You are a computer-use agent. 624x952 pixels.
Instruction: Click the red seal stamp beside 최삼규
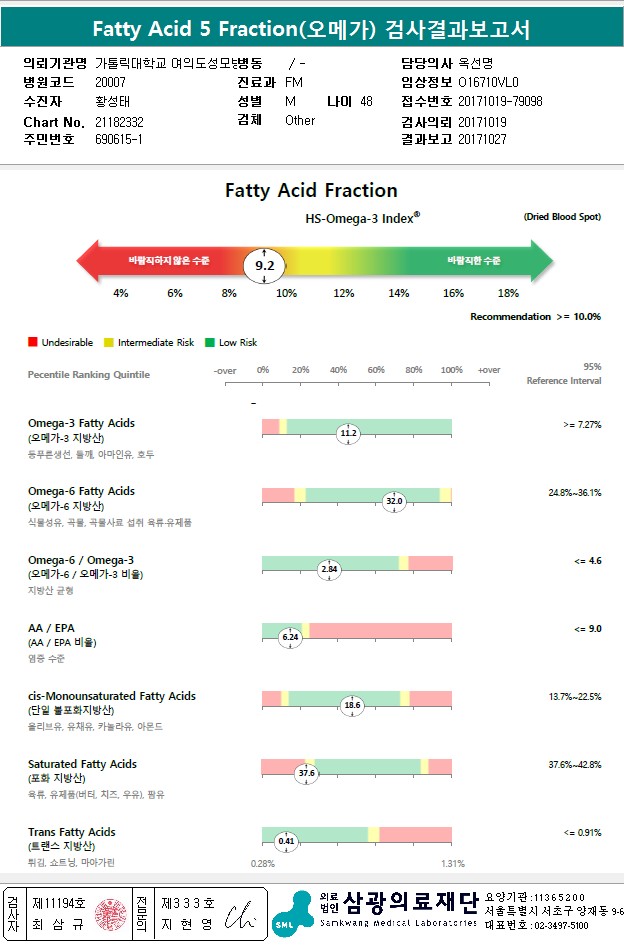coord(108,914)
